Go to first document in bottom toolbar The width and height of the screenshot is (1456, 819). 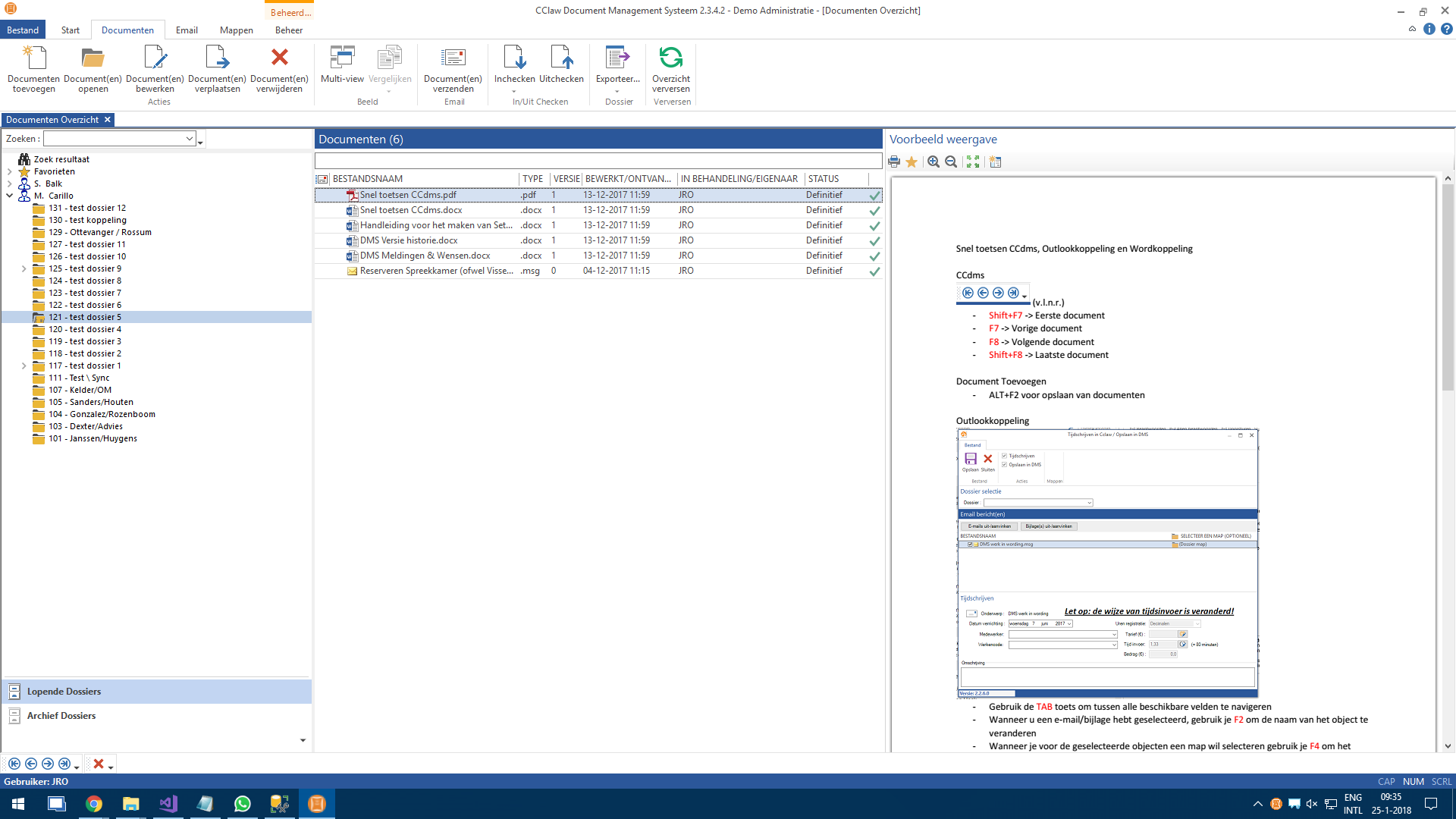[14, 764]
